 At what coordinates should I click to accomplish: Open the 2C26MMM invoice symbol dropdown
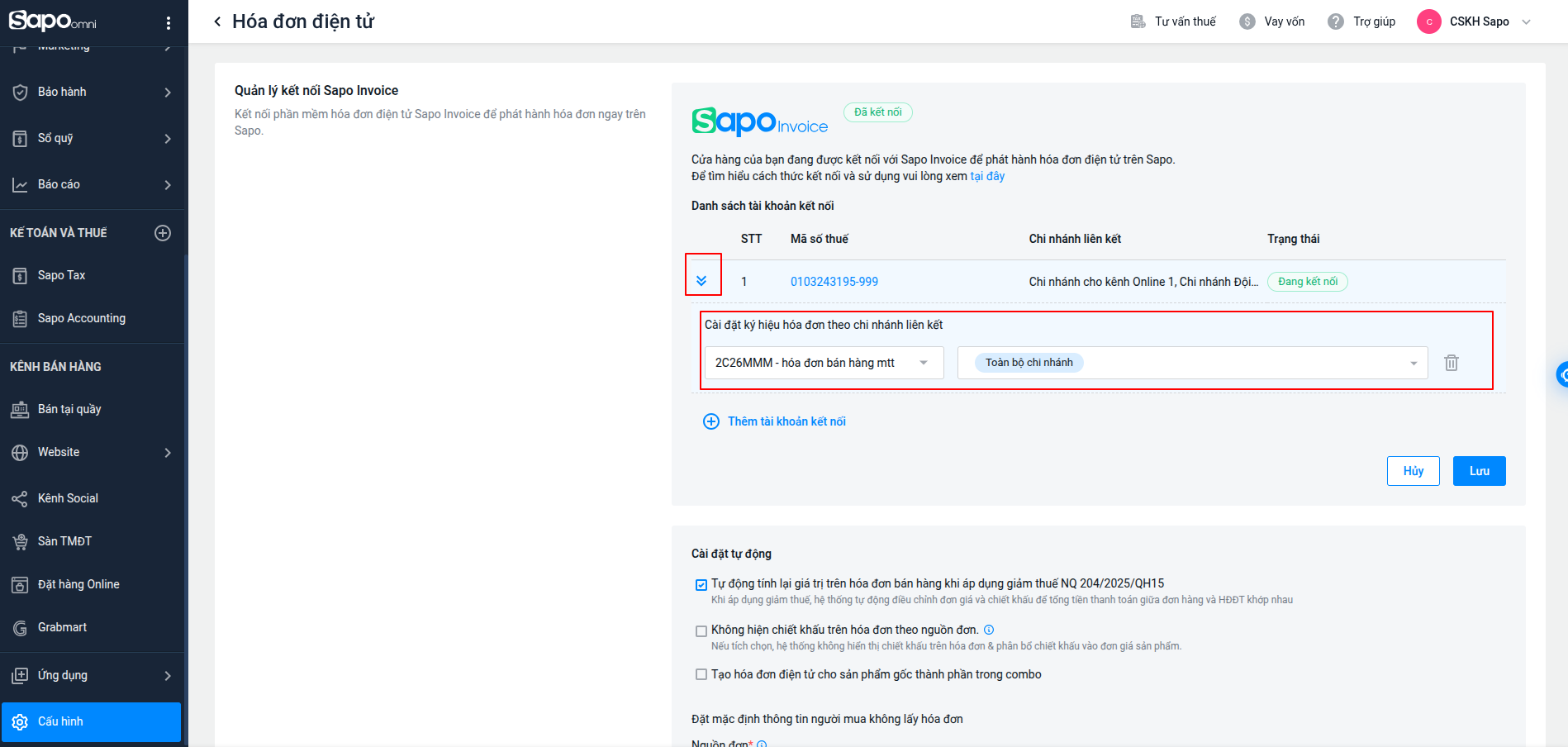pos(824,363)
